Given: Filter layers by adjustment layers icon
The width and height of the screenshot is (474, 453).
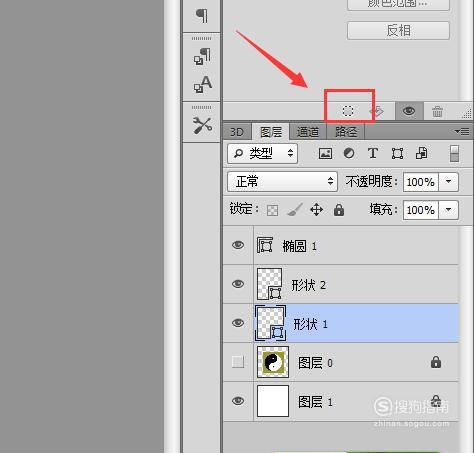Looking at the screenshot, I should click(349, 153).
